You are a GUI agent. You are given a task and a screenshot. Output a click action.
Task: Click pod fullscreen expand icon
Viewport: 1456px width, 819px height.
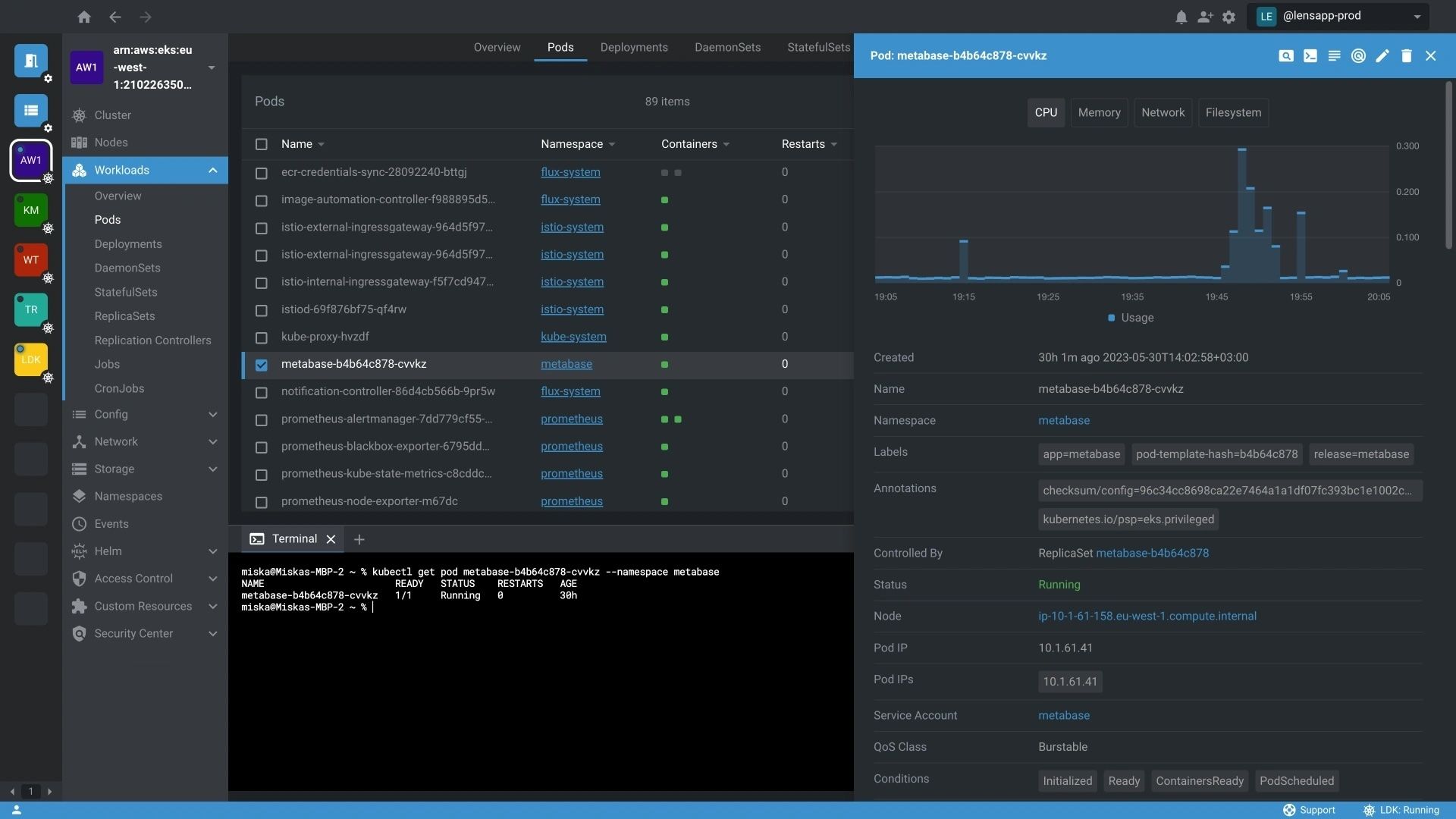pyautogui.click(x=1286, y=56)
